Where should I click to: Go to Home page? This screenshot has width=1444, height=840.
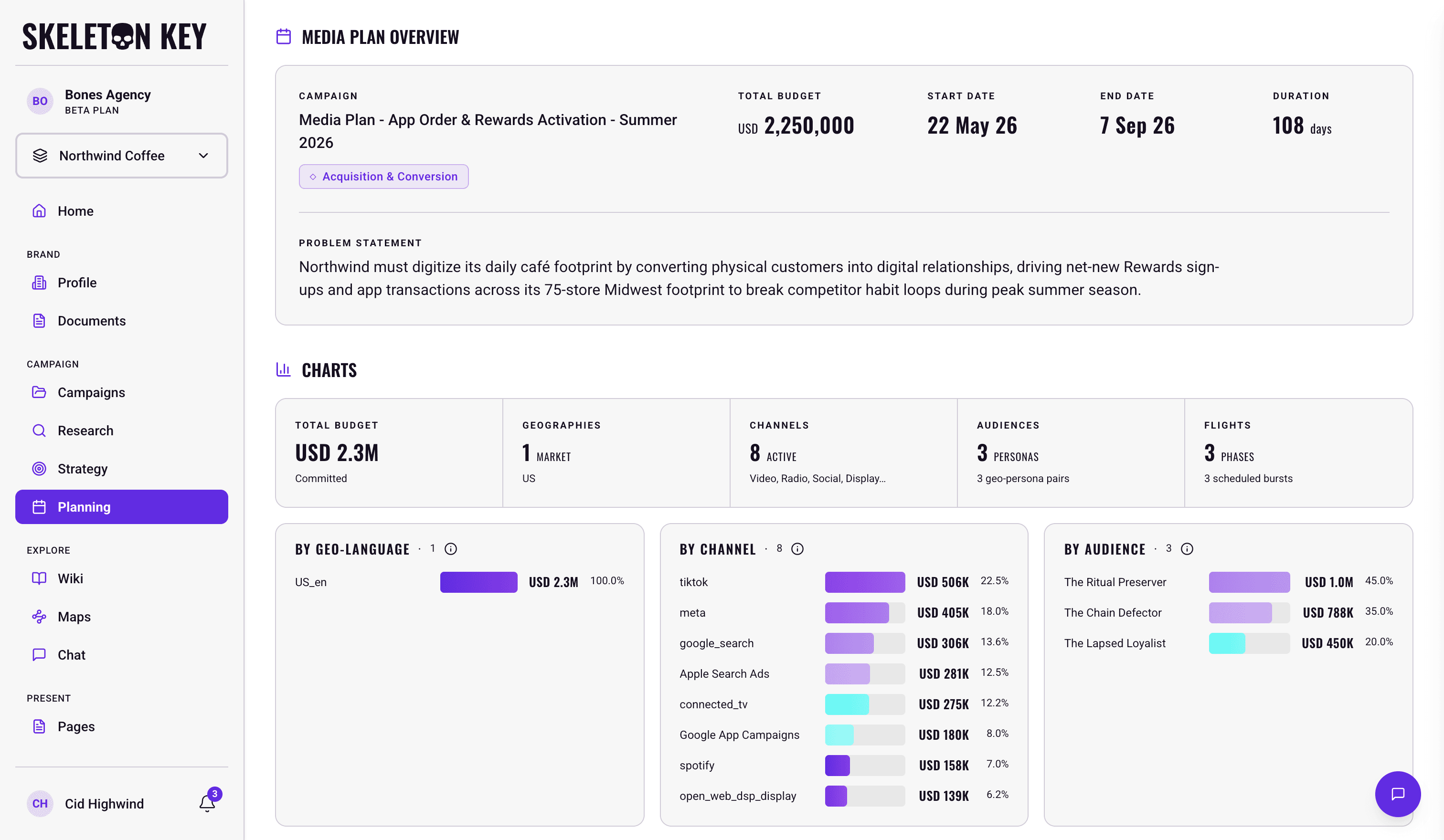click(x=121, y=211)
